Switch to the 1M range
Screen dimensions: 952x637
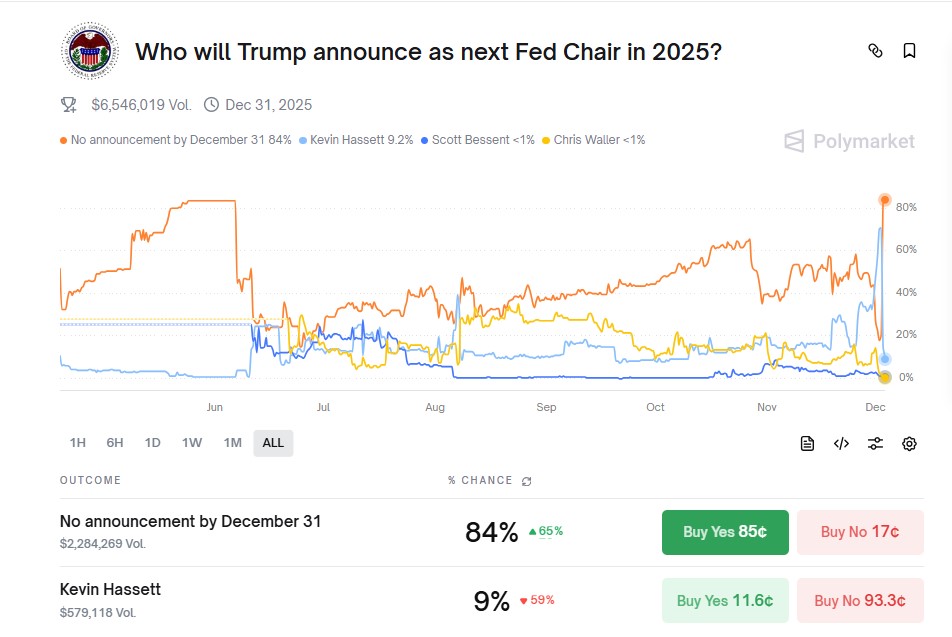point(232,443)
